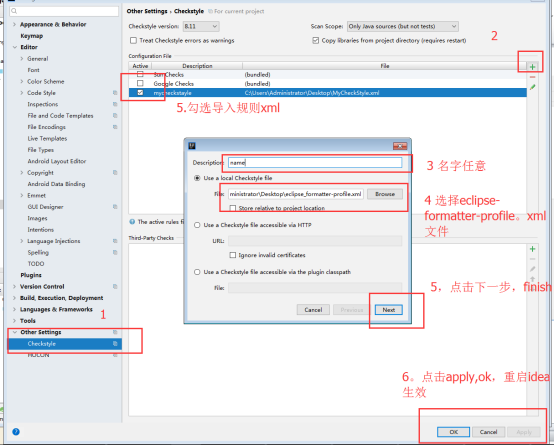Screen dimensions: 554x445
Task: Add a third-party check with plus icon
Action: pyautogui.click(x=532, y=249)
